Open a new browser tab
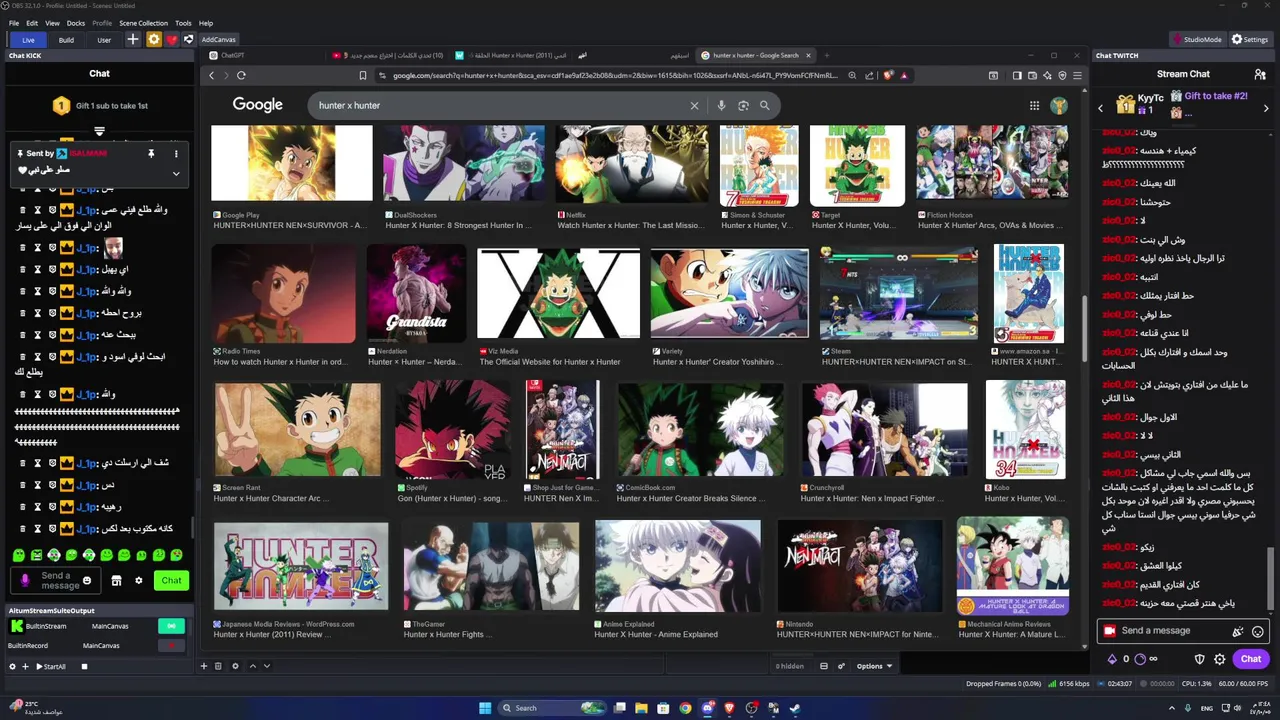 (827, 55)
